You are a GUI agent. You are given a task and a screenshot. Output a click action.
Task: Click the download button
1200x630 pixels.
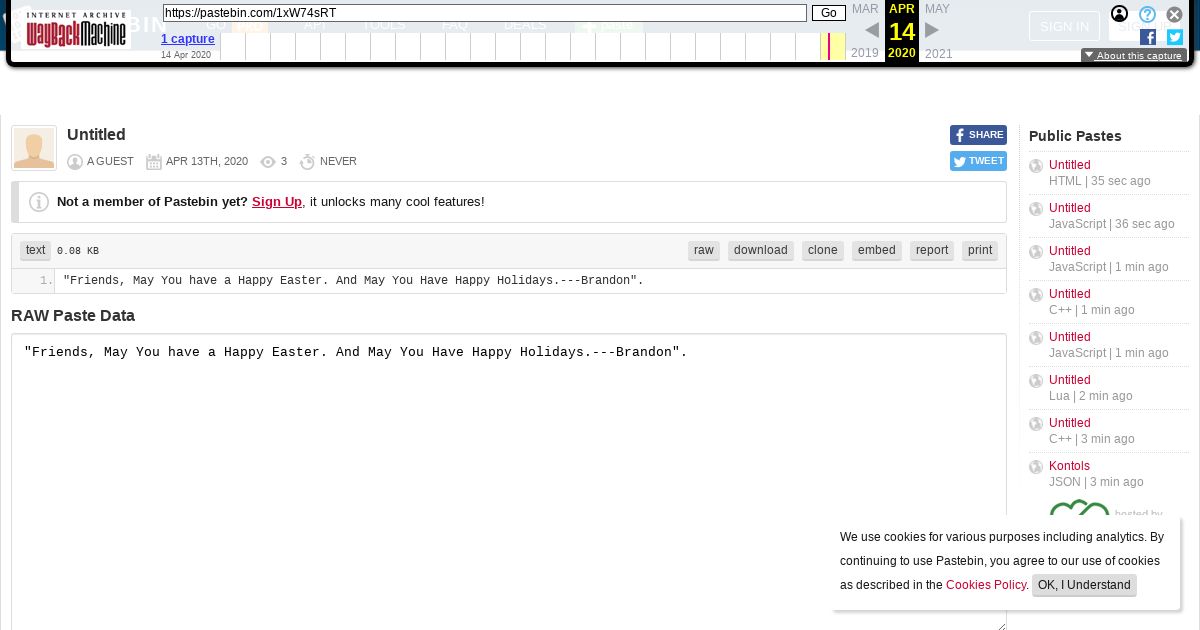coord(761,251)
